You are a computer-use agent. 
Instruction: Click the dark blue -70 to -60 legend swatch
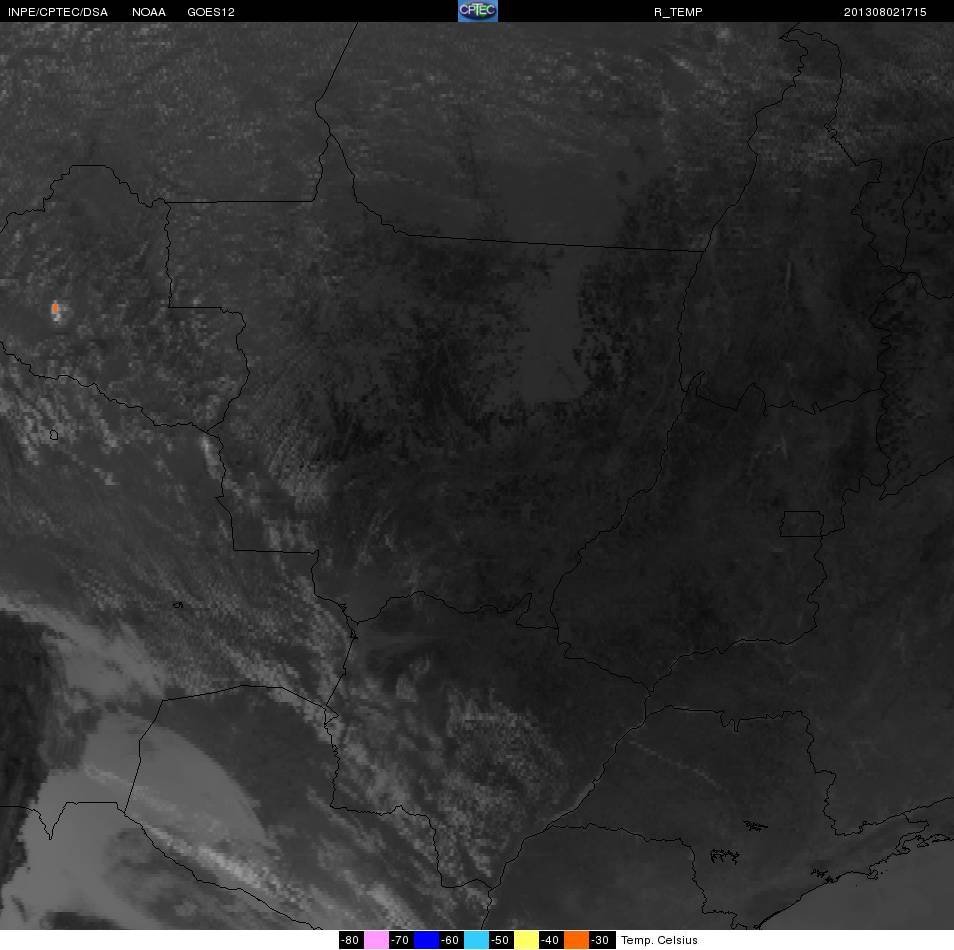point(427,940)
